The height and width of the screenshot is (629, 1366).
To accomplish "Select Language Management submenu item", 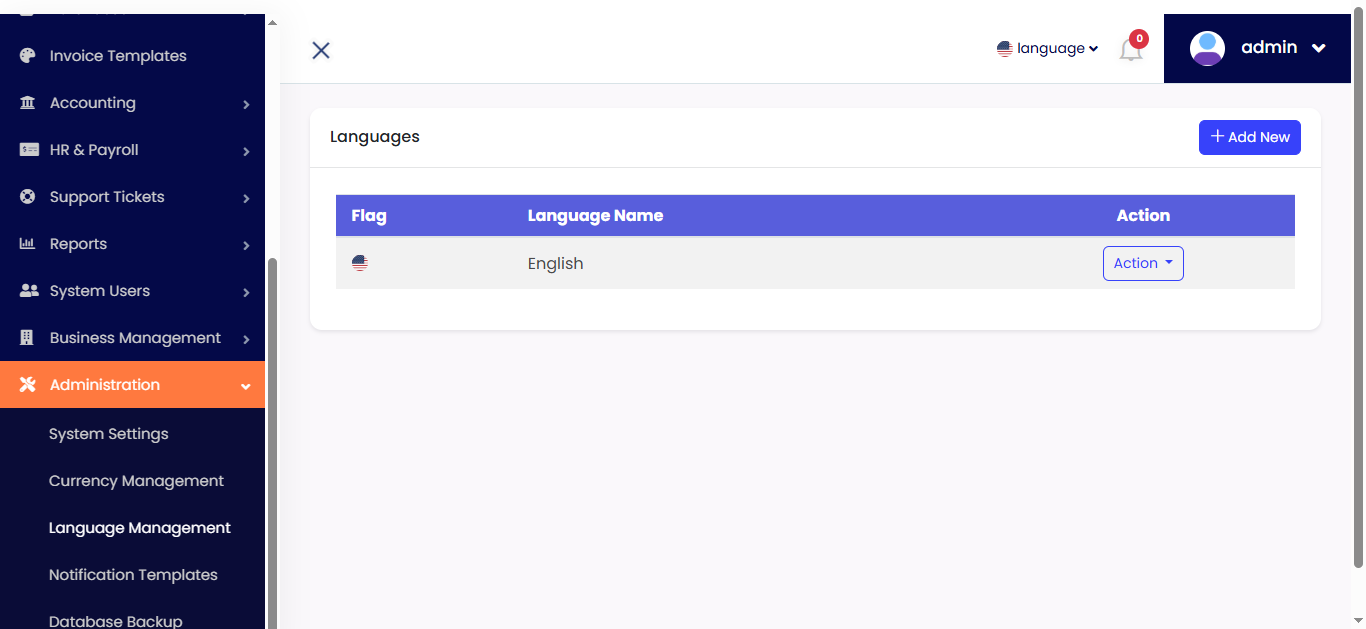I will [140, 528].
